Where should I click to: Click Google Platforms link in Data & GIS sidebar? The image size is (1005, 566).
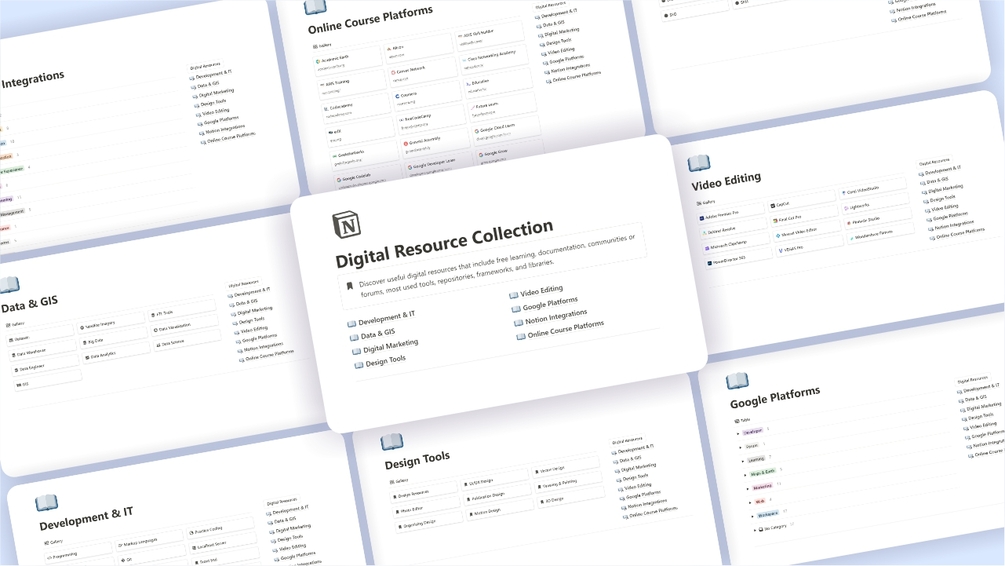259,337
